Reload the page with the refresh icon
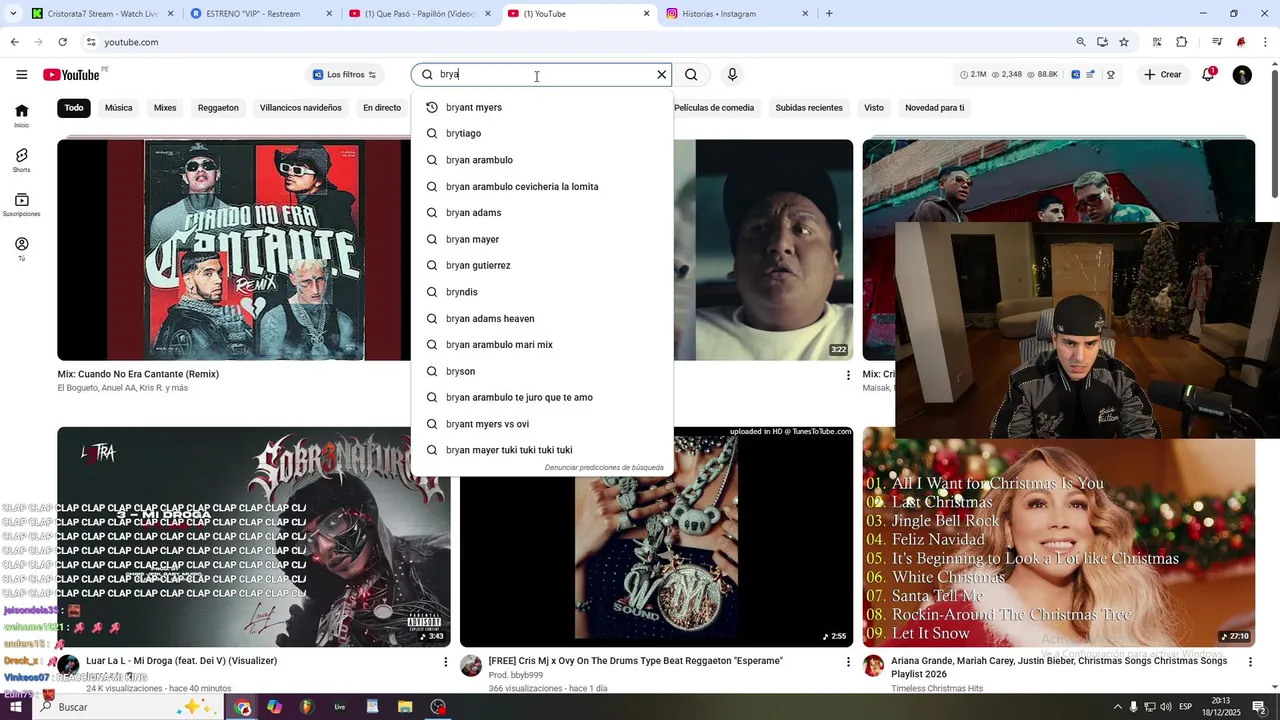Screen dimensions: 1280x720 [x=62, y=42]
